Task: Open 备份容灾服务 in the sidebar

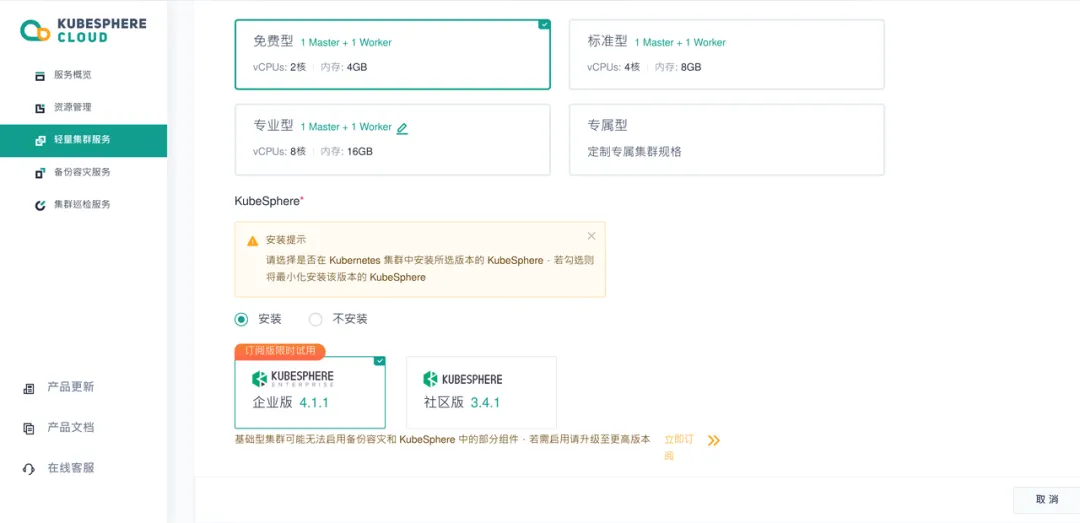Action: tap(83, 172)
